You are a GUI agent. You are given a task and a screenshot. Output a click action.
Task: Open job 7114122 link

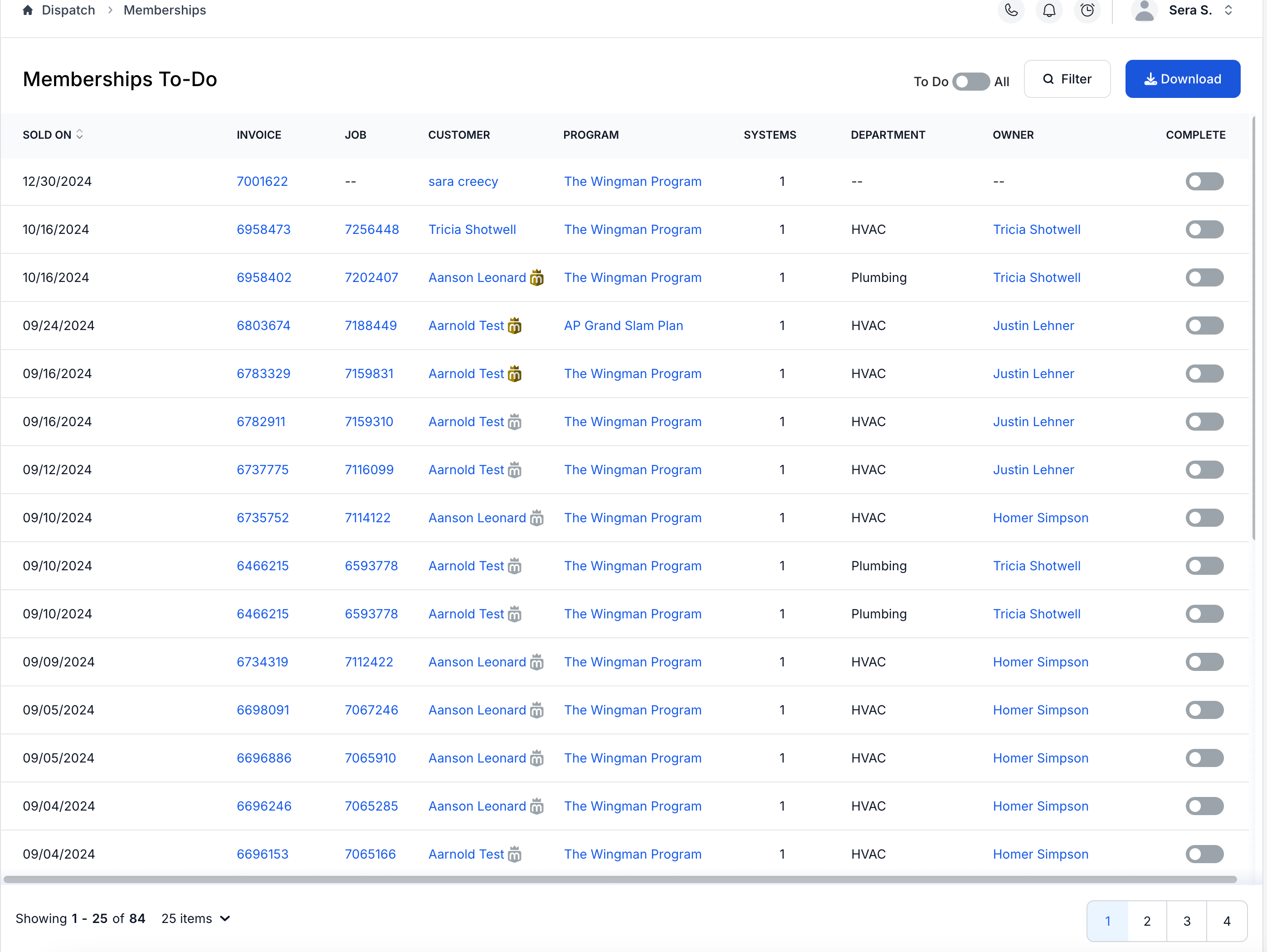[368, 518]
